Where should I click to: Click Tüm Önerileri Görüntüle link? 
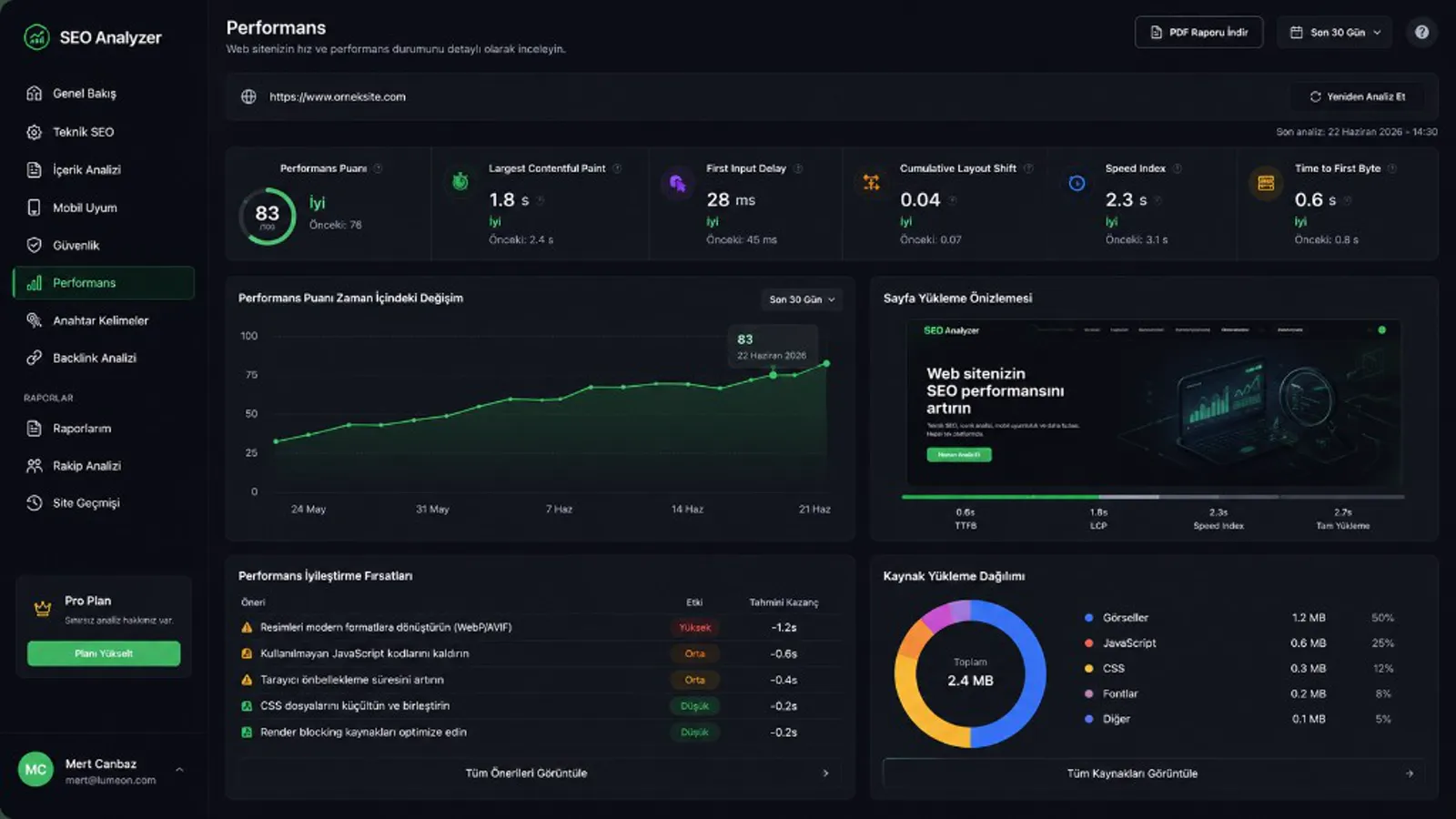pyautogui.click(x=539, y=773)
